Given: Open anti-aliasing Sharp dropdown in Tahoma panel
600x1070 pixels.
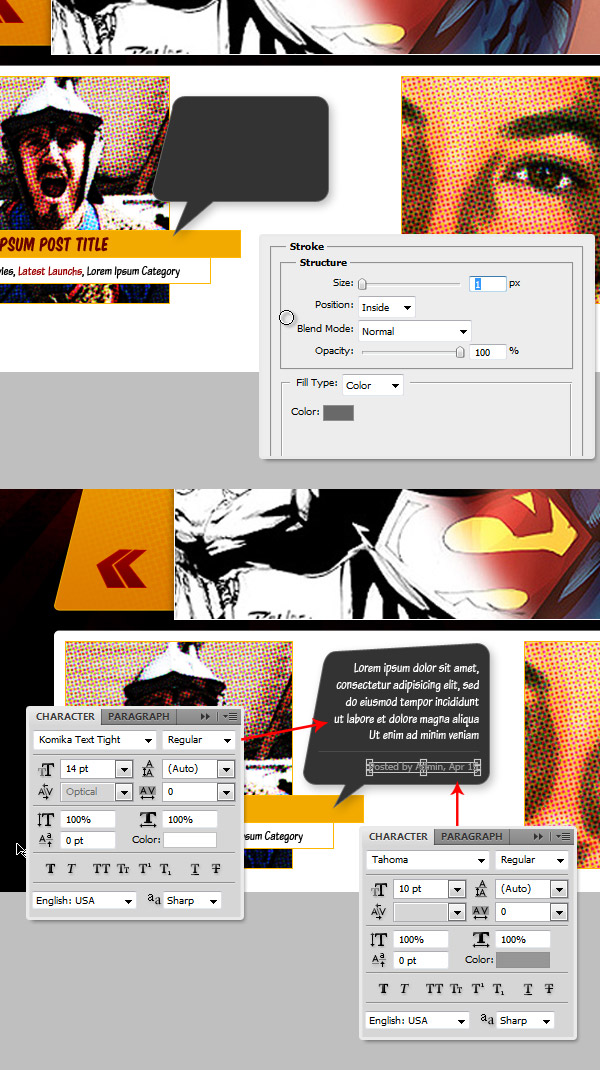Looking at the screenshot, I should pyautogui.click(x=525, y=1021).
